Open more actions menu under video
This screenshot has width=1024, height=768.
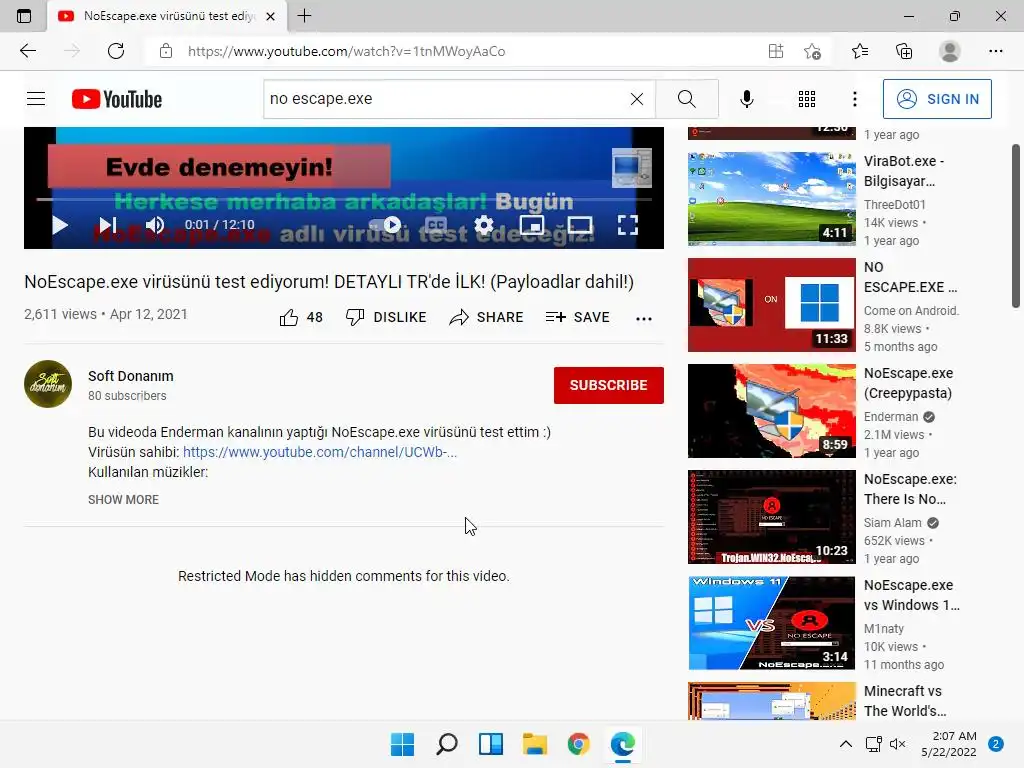pyautogui.click(x=643, y=319)
